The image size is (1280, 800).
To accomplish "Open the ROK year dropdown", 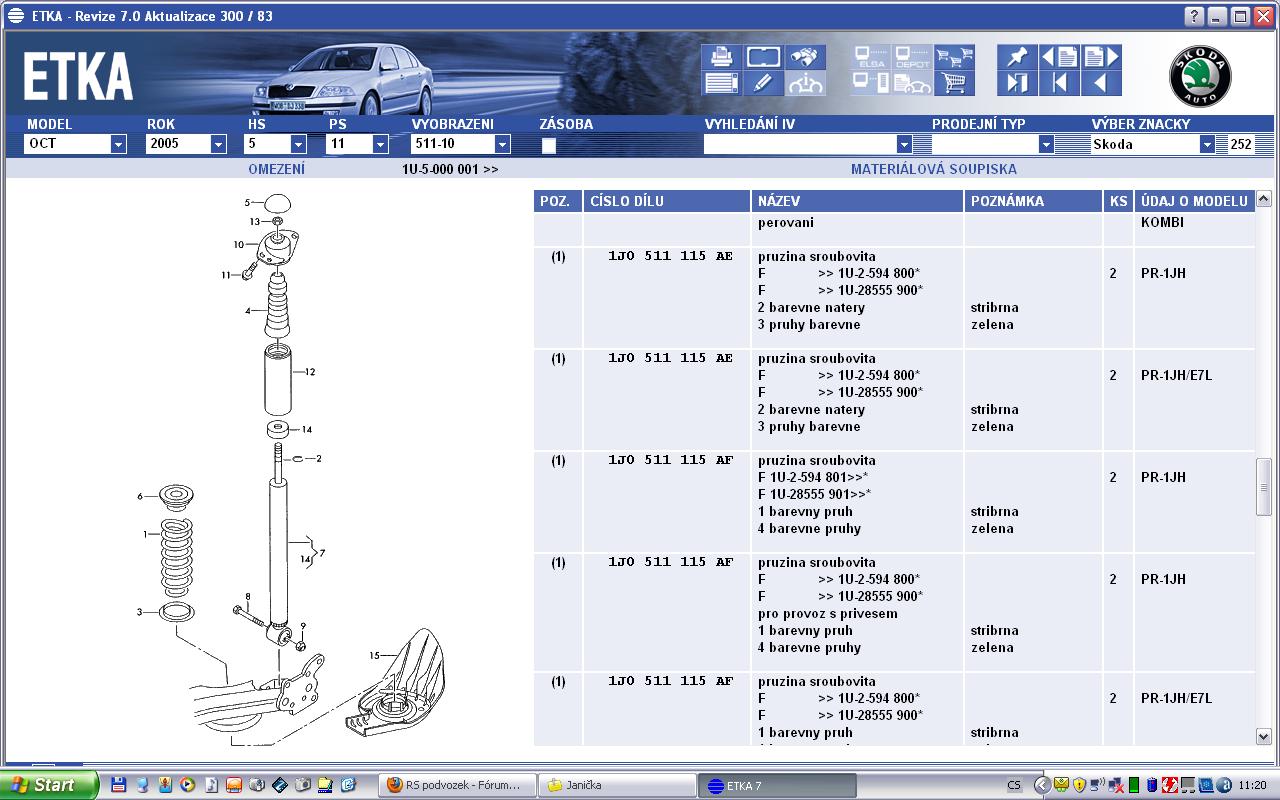I will pyautogui.click(x=218, y=144).
